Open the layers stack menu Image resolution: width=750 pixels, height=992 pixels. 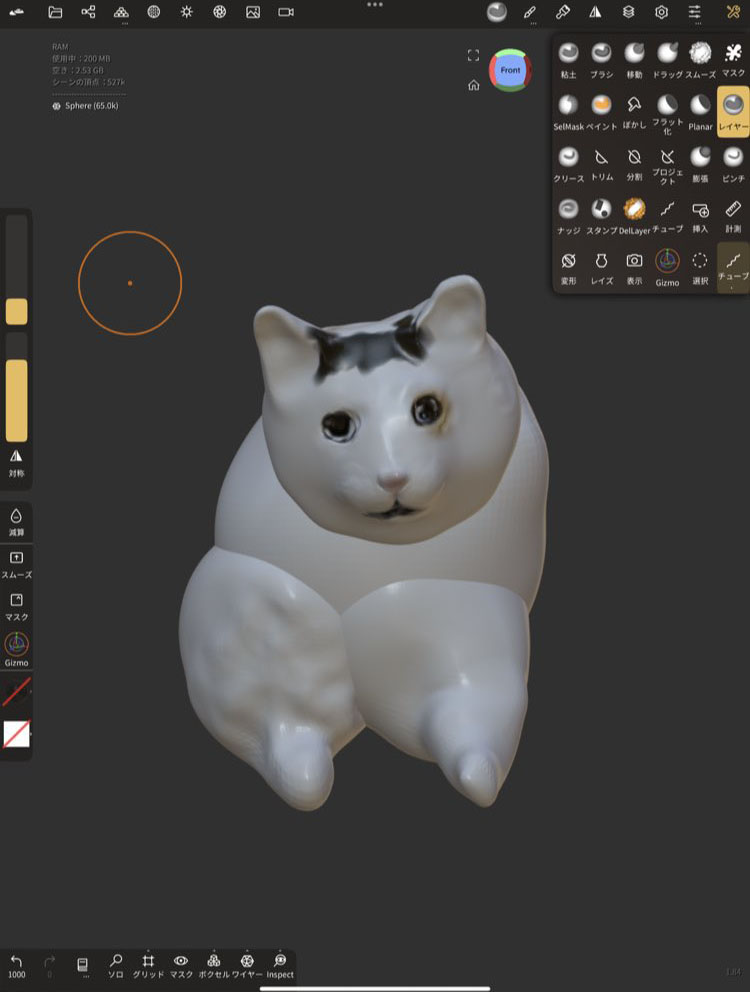628,12
